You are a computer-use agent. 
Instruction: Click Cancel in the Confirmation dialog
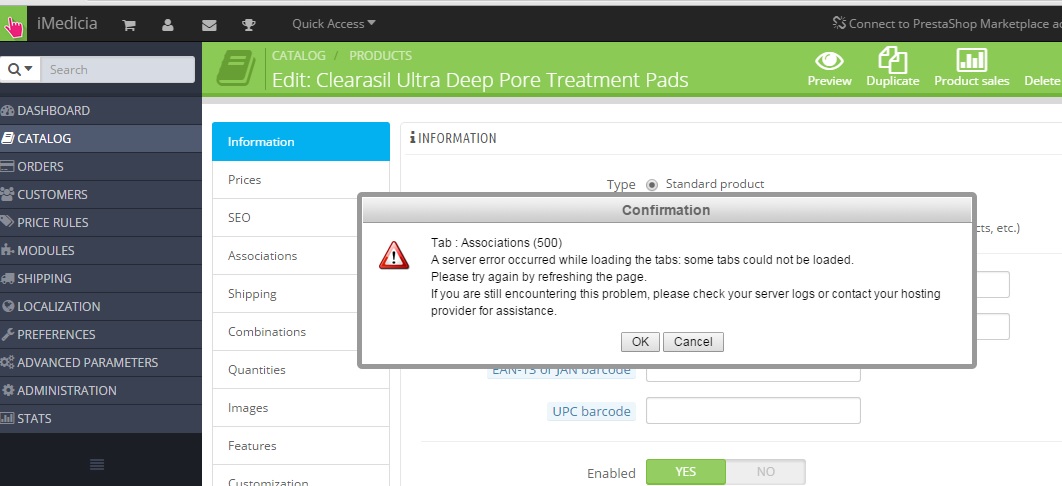693,342
